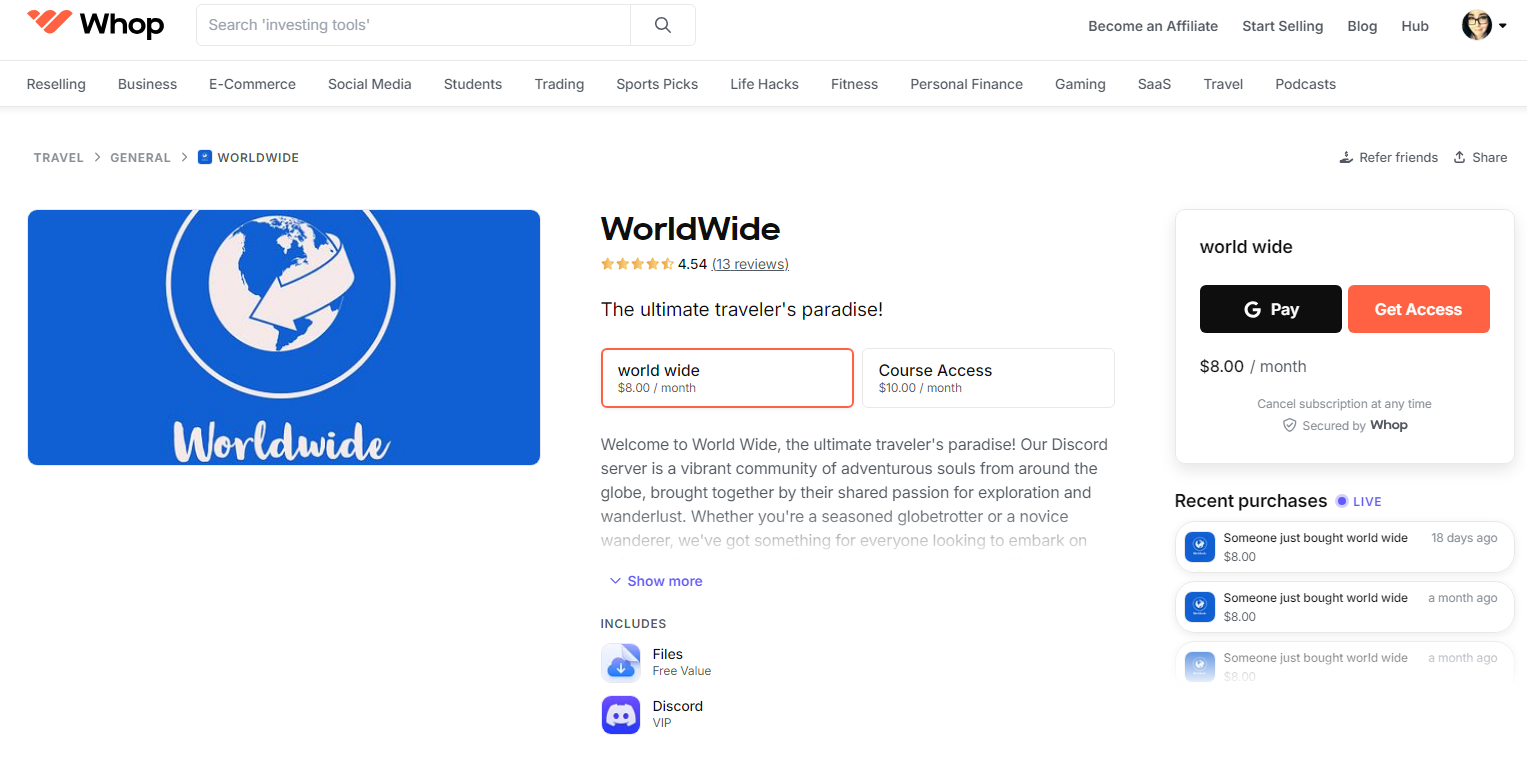Open the Personal Finance category

point(966,84)
